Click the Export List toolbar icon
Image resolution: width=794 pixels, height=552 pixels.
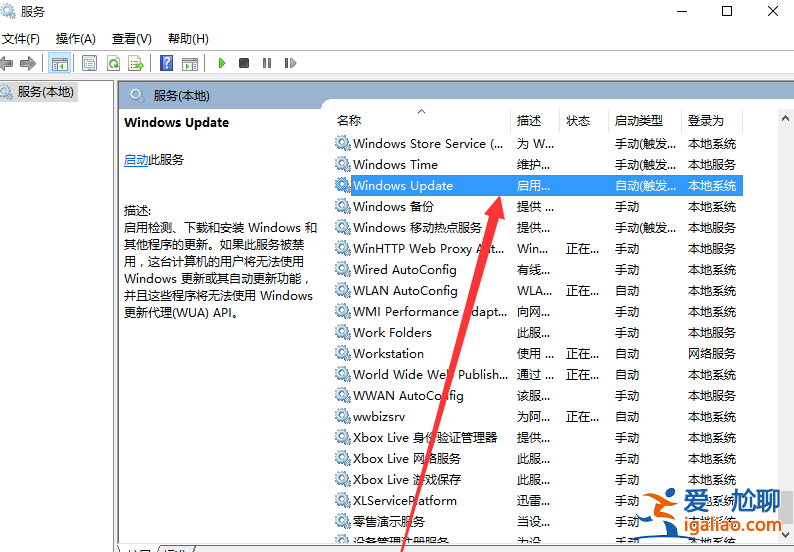136,63
